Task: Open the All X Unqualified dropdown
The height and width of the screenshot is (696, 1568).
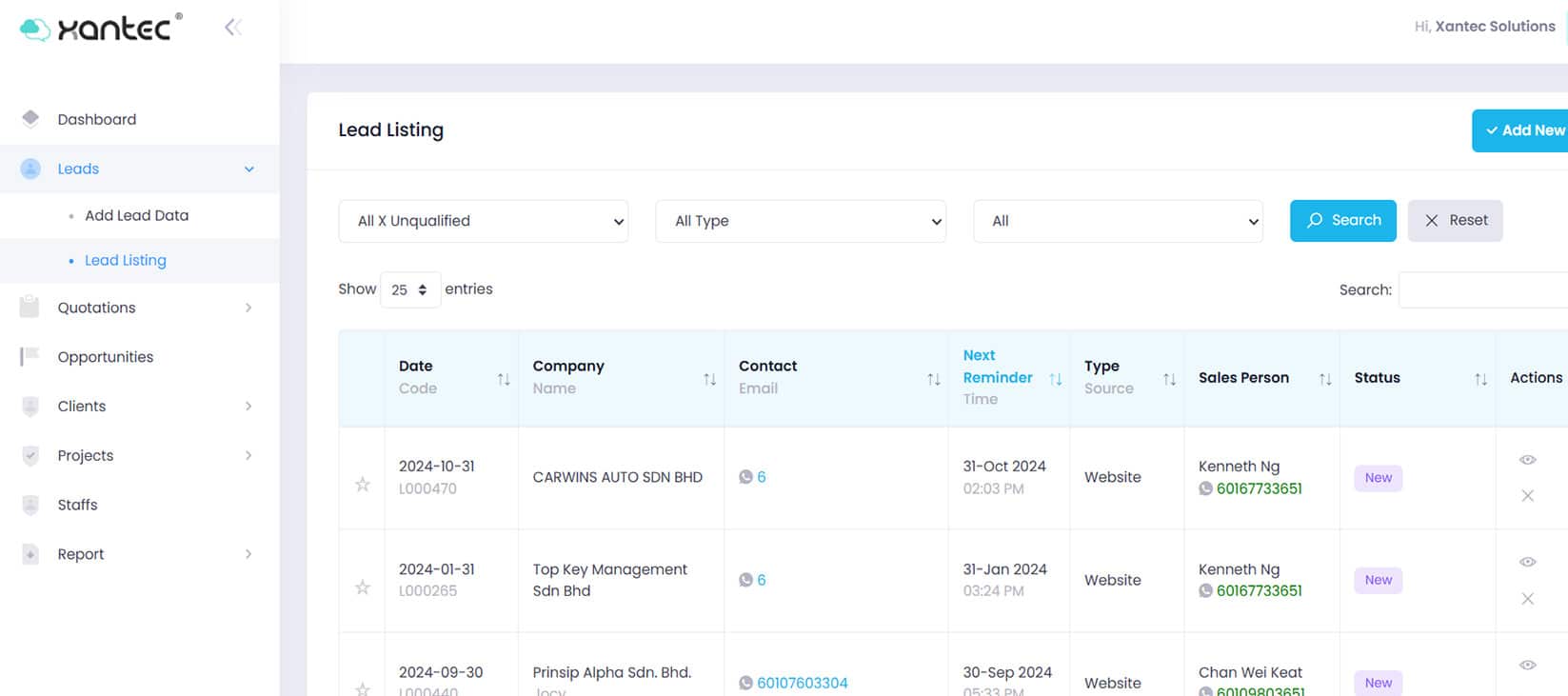Action: pyautogui.click(x=483, y=221)
